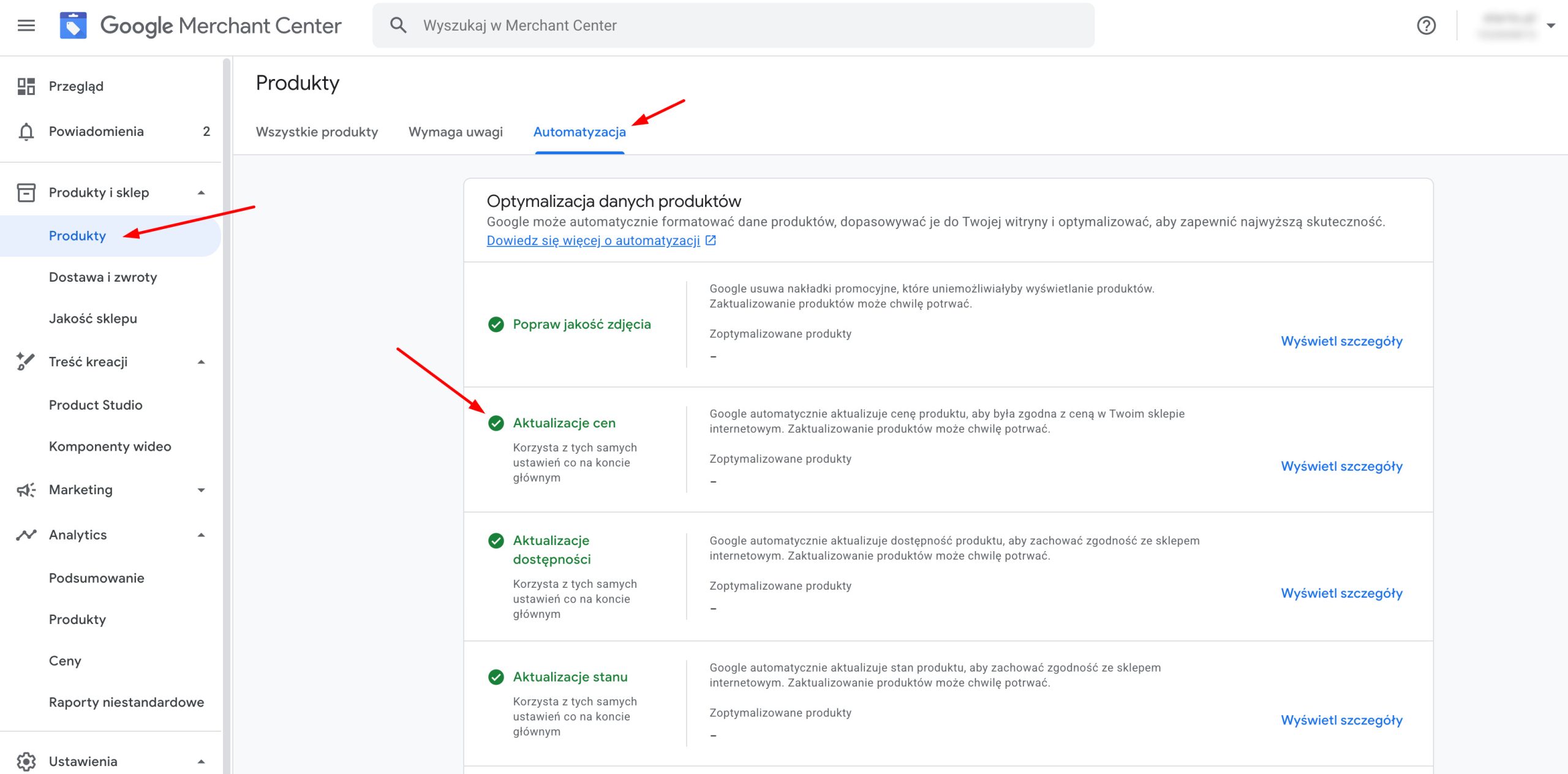
Task: Switch to Wszystkie produkty tab
Action: (317, 132)
